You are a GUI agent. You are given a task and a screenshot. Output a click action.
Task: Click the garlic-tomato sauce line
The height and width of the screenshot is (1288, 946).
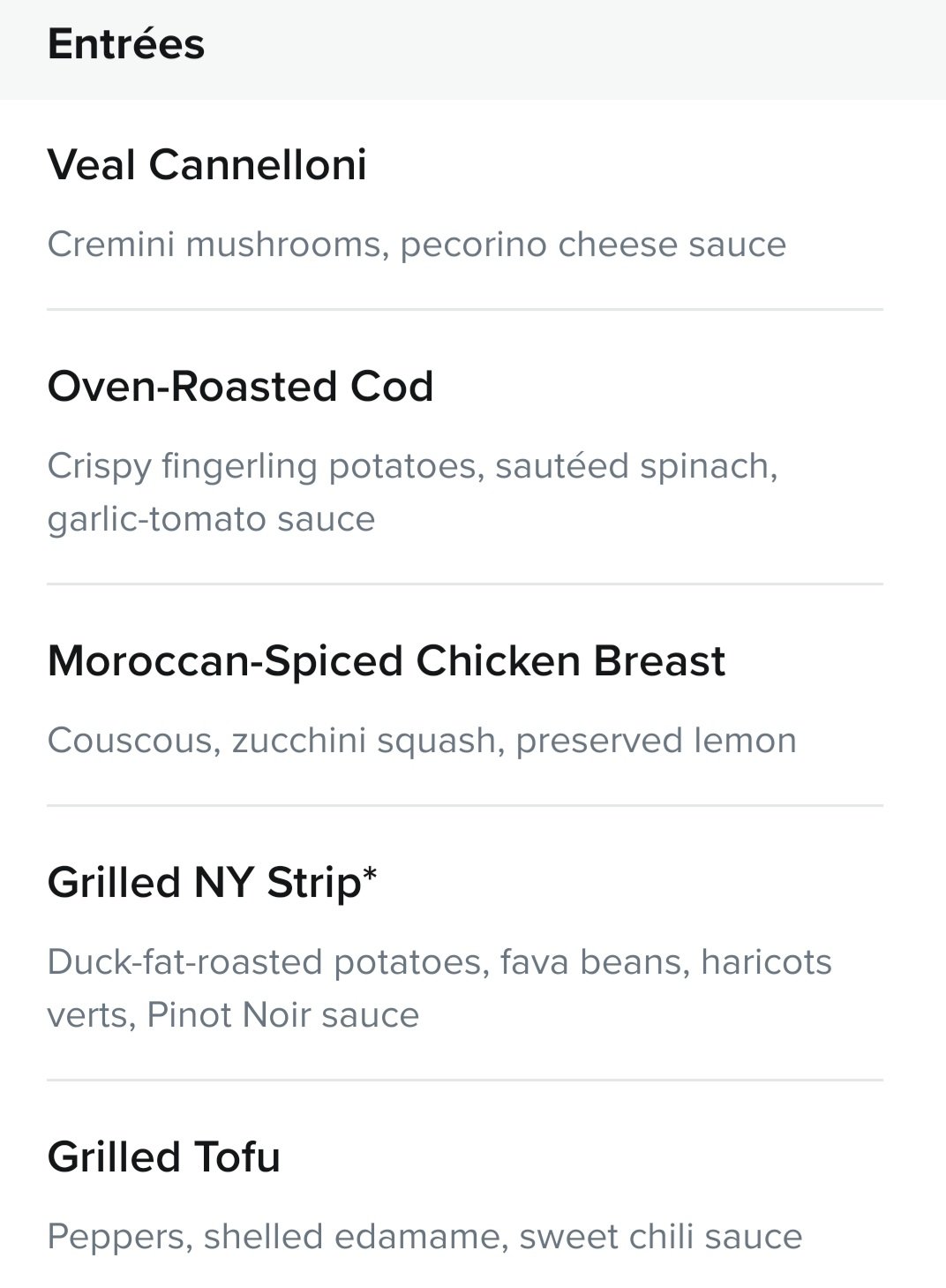[212, 519]
